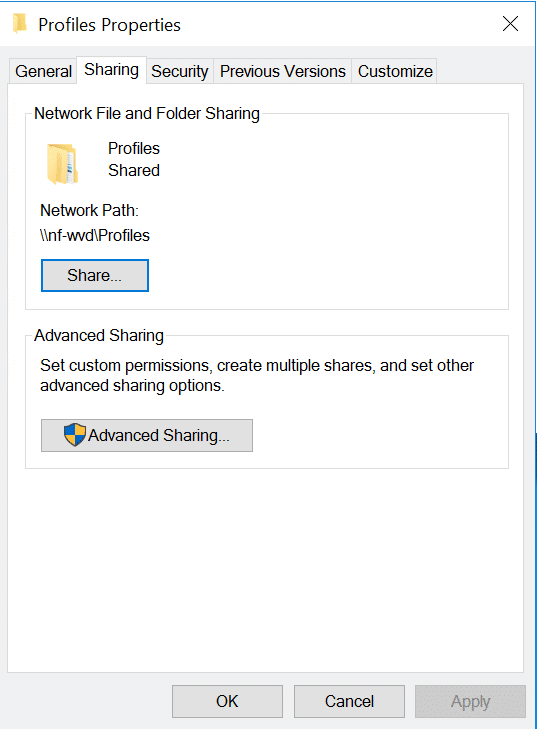The width and height of the screenshot is (537, 729).
Task: Click the shared Profiles folder icon
Action: point(62,164)
